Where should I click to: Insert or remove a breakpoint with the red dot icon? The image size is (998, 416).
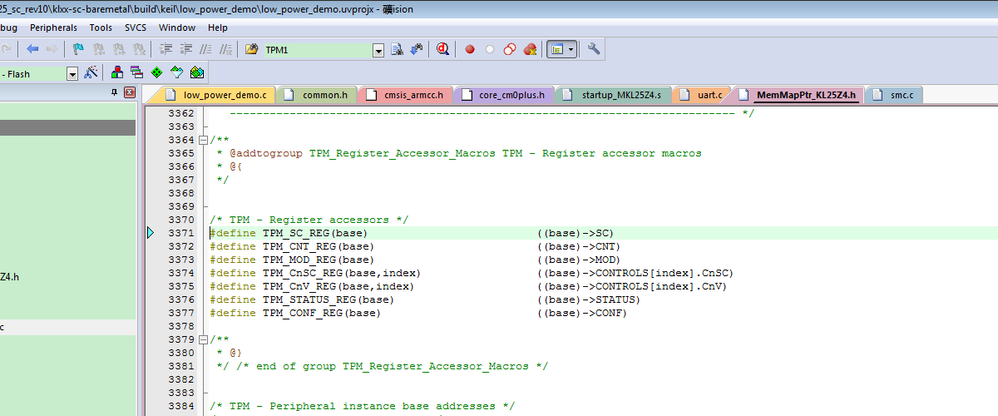[x=470, y=50]
